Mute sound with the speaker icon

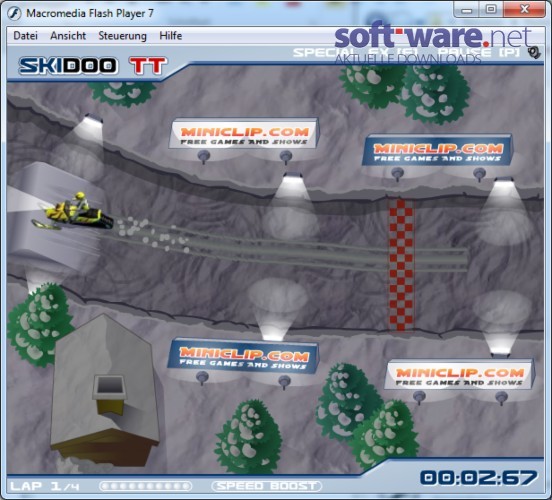pos(535,53)
